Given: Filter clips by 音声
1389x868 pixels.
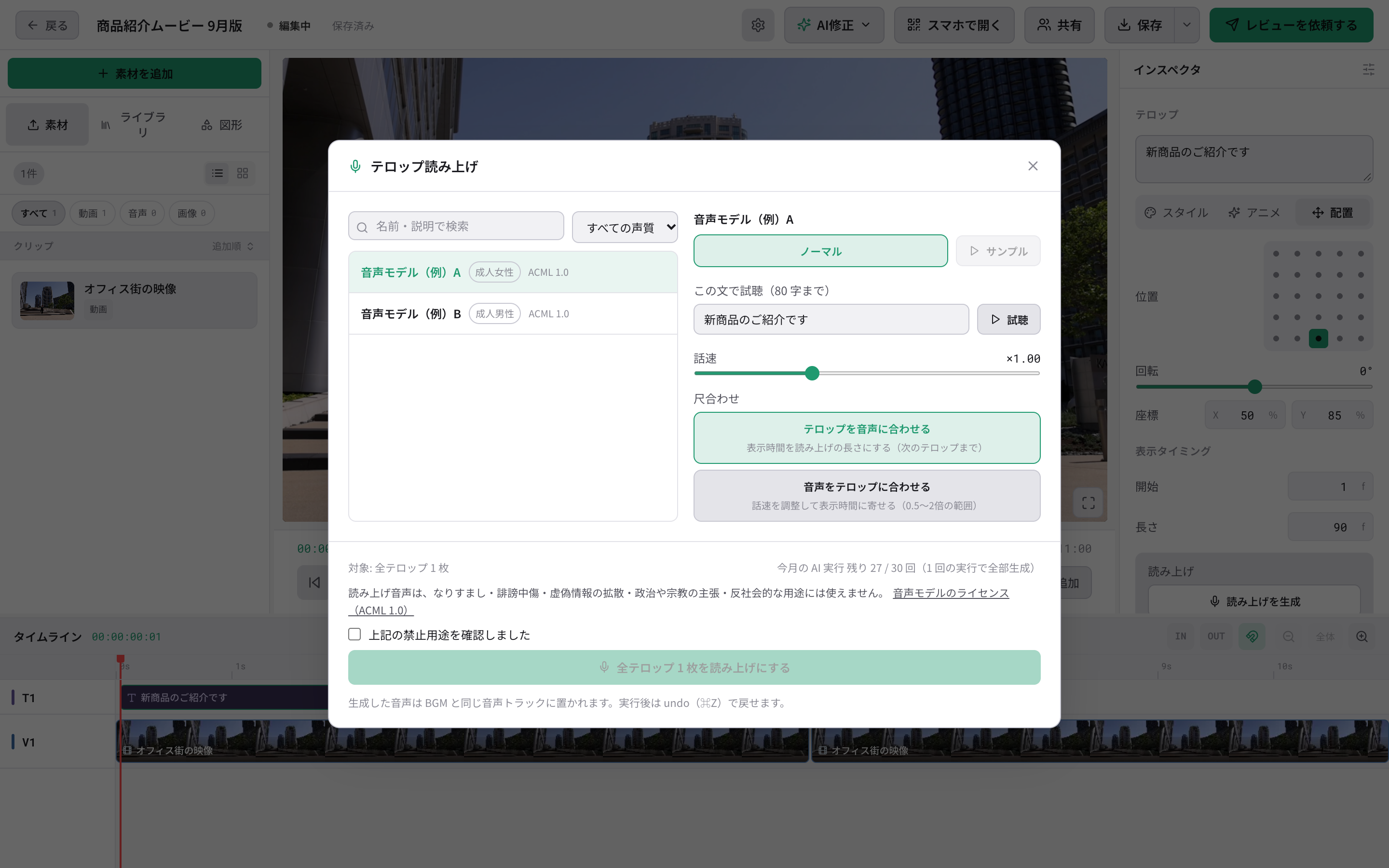Looking at the screenshot, I should pyautogui.click(x=142, y=213).
